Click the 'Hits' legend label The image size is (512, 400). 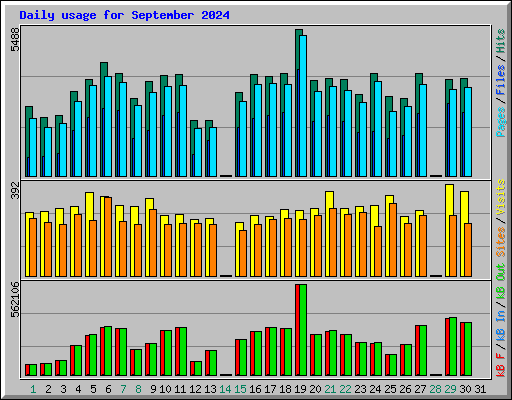[501, 41]
